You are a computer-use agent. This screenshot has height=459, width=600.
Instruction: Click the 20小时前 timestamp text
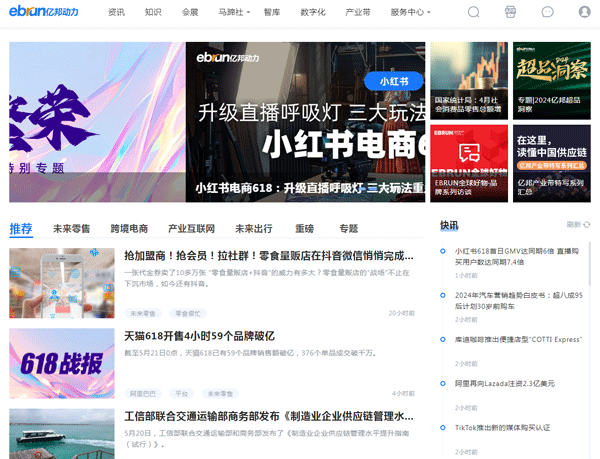click(x=401, y=313)
